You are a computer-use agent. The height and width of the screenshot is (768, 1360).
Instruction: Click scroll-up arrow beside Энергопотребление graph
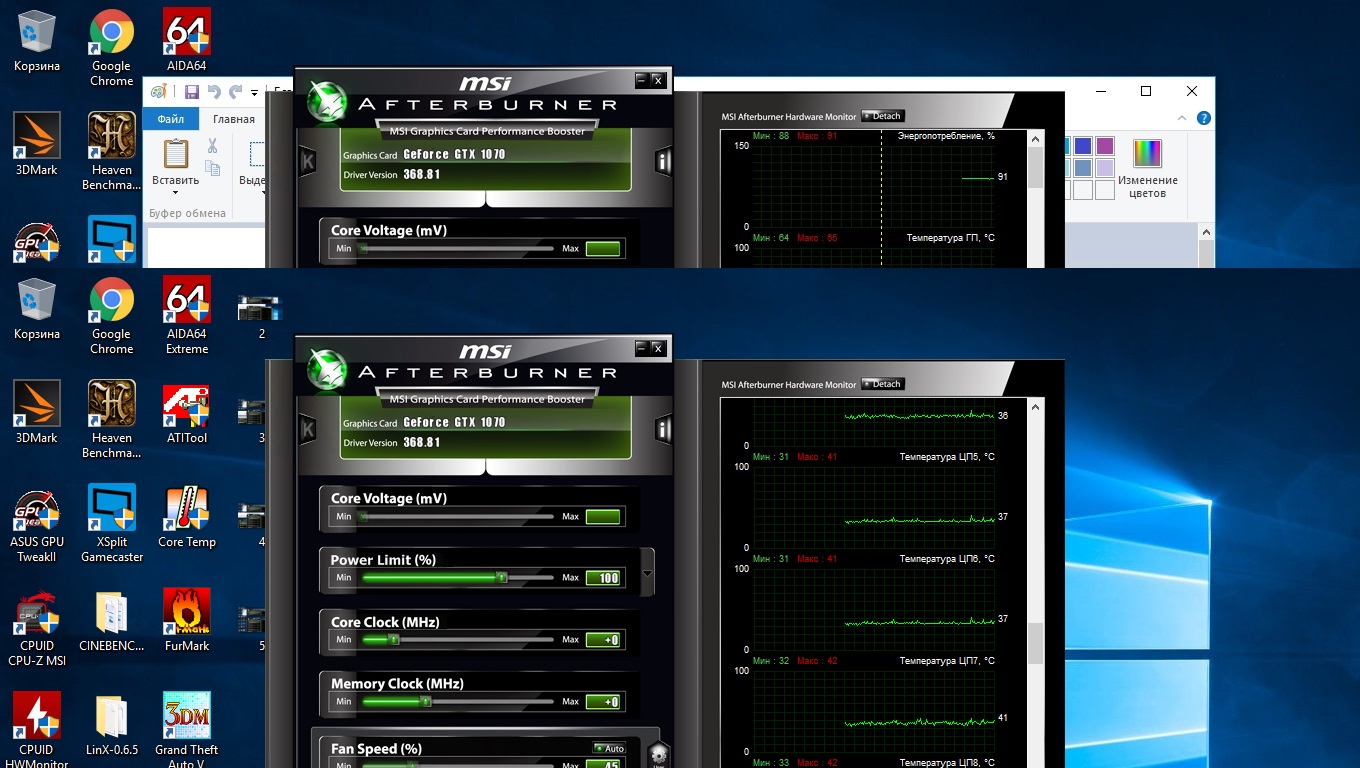(x=1036, y=139)
